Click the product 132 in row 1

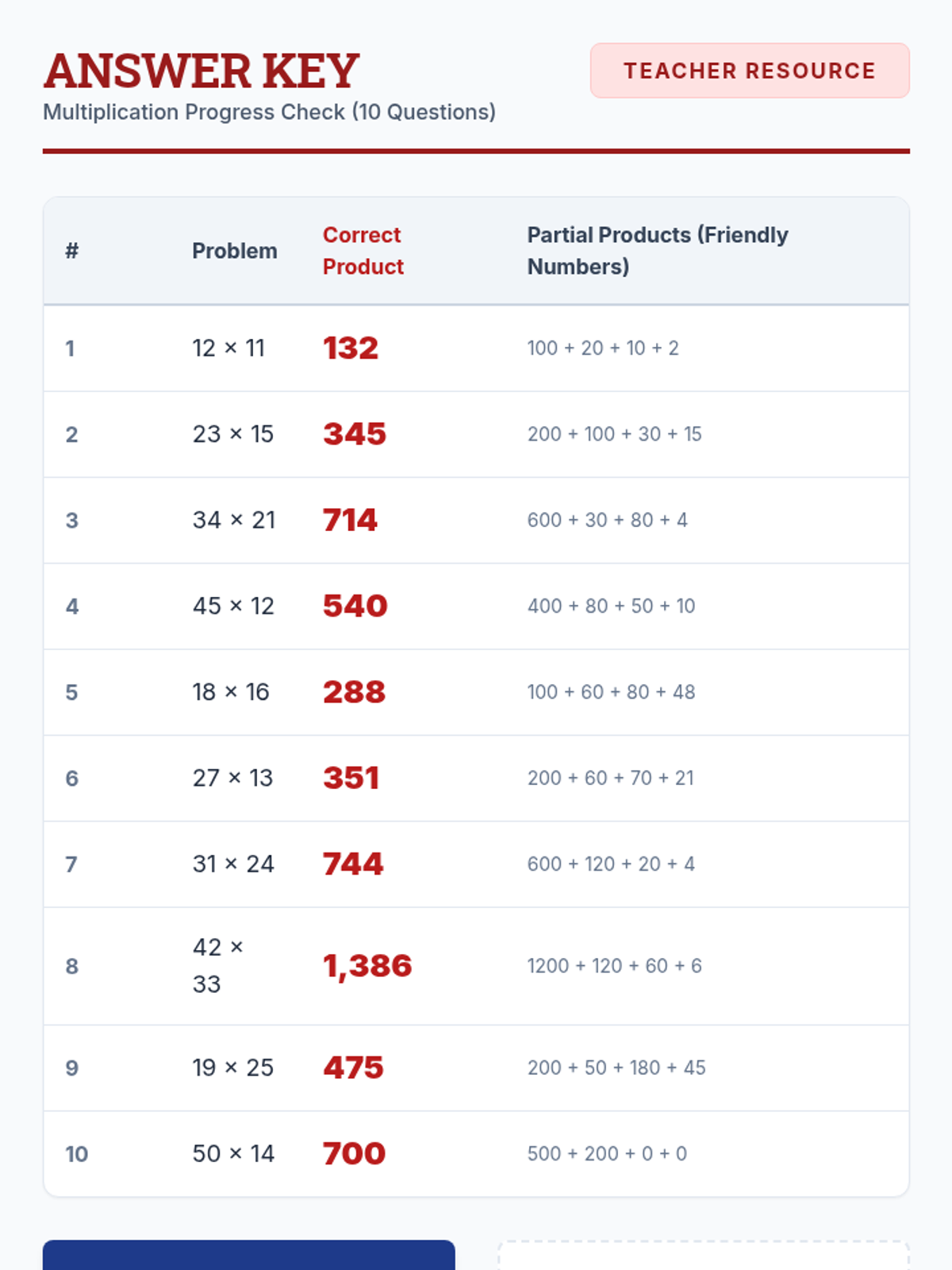click(350, 348)
